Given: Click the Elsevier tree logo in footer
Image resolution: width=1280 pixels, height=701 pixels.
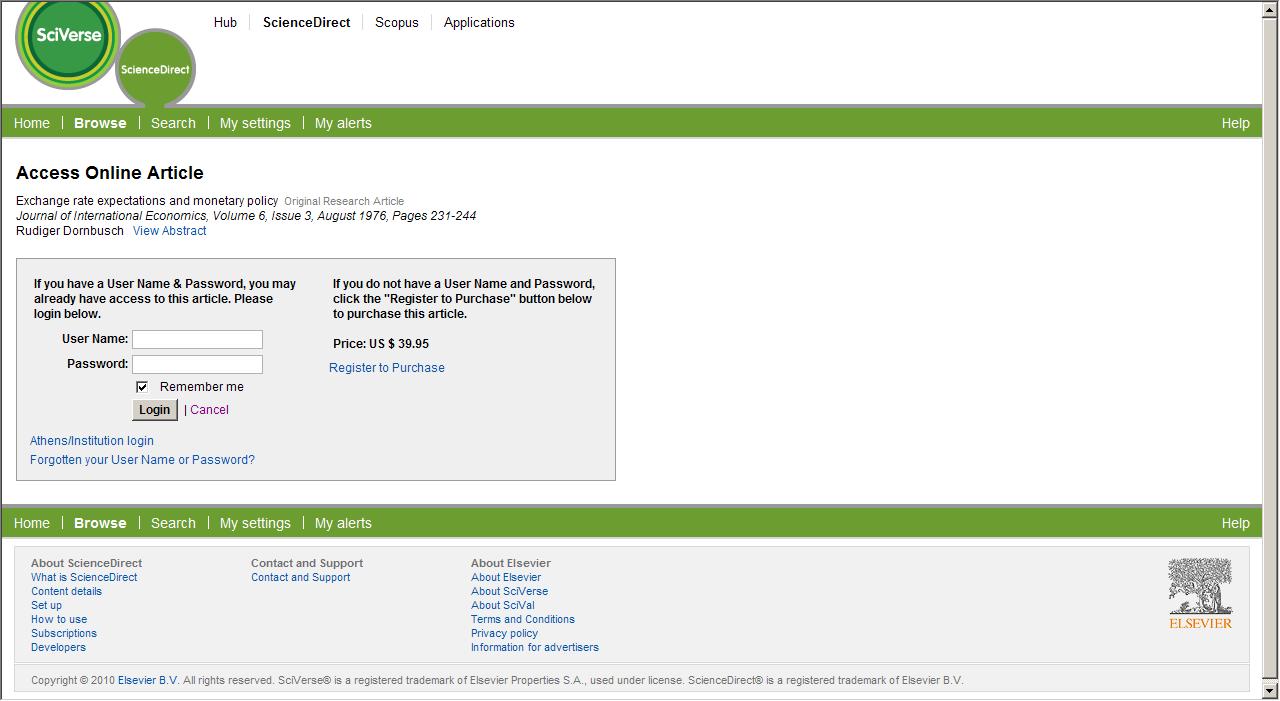Looking at the screenshot, I should [1200, 594].
